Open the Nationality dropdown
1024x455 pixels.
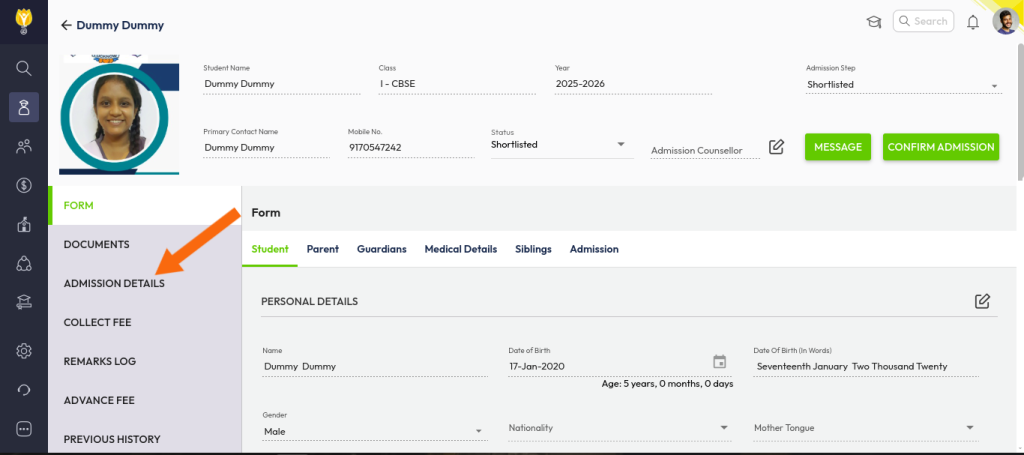(x=724, y=428)
